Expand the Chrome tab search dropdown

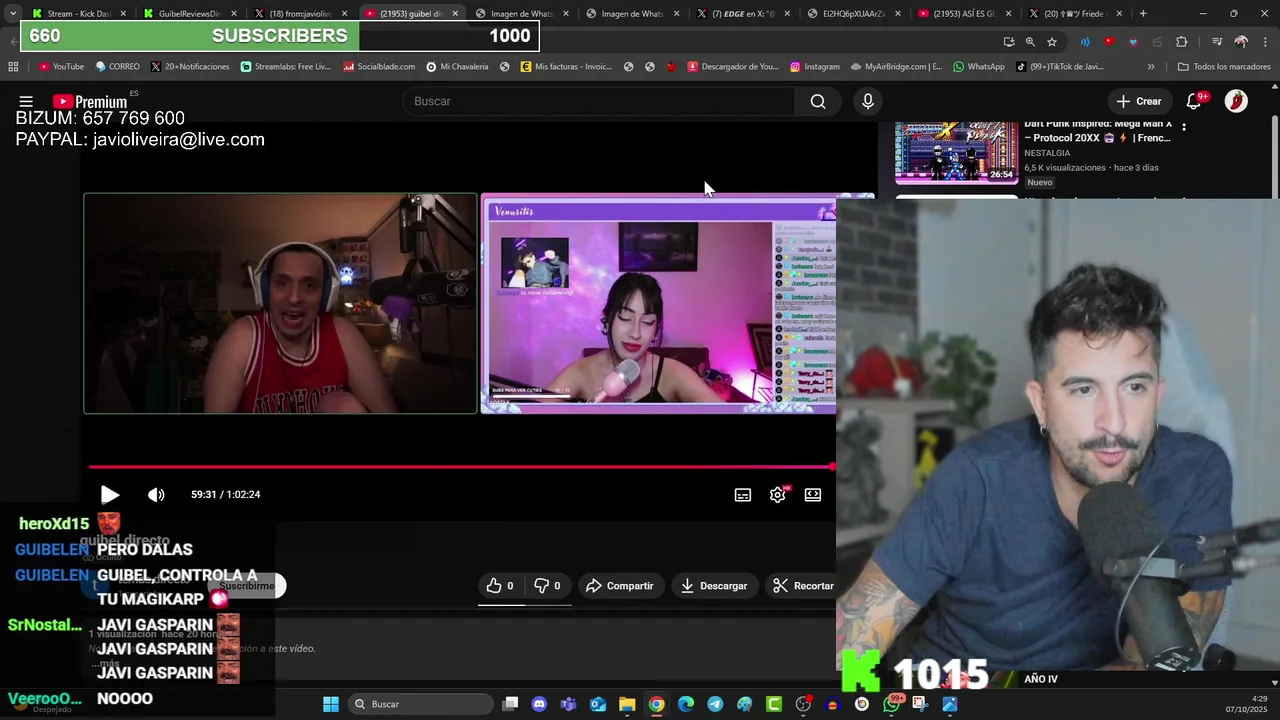point(12,14)
